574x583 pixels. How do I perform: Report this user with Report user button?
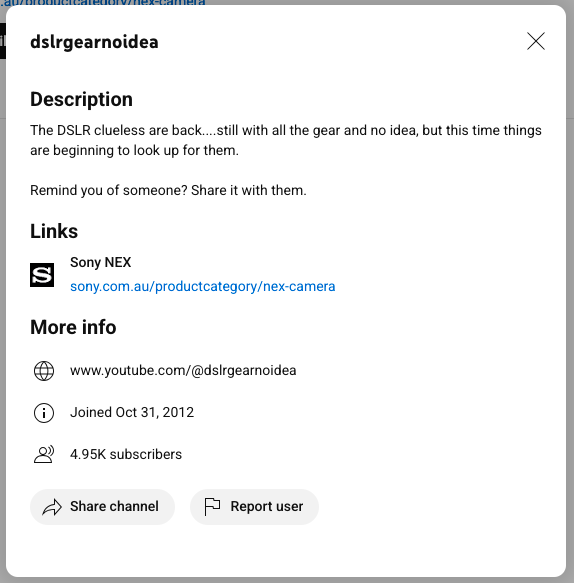click(x=254, y=507)
